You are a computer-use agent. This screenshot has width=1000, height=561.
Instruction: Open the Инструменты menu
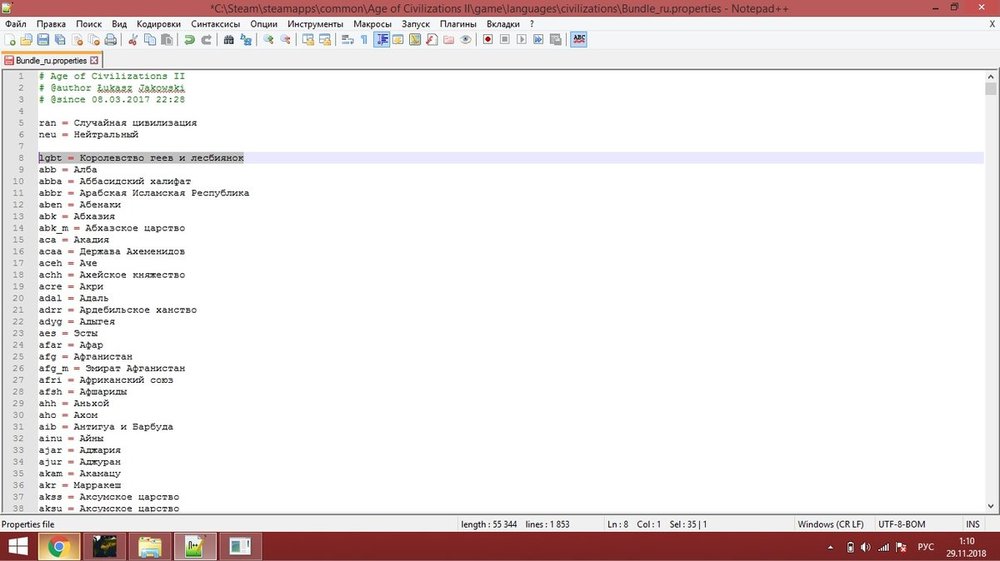pyautogui.click(x=315, y=24)
